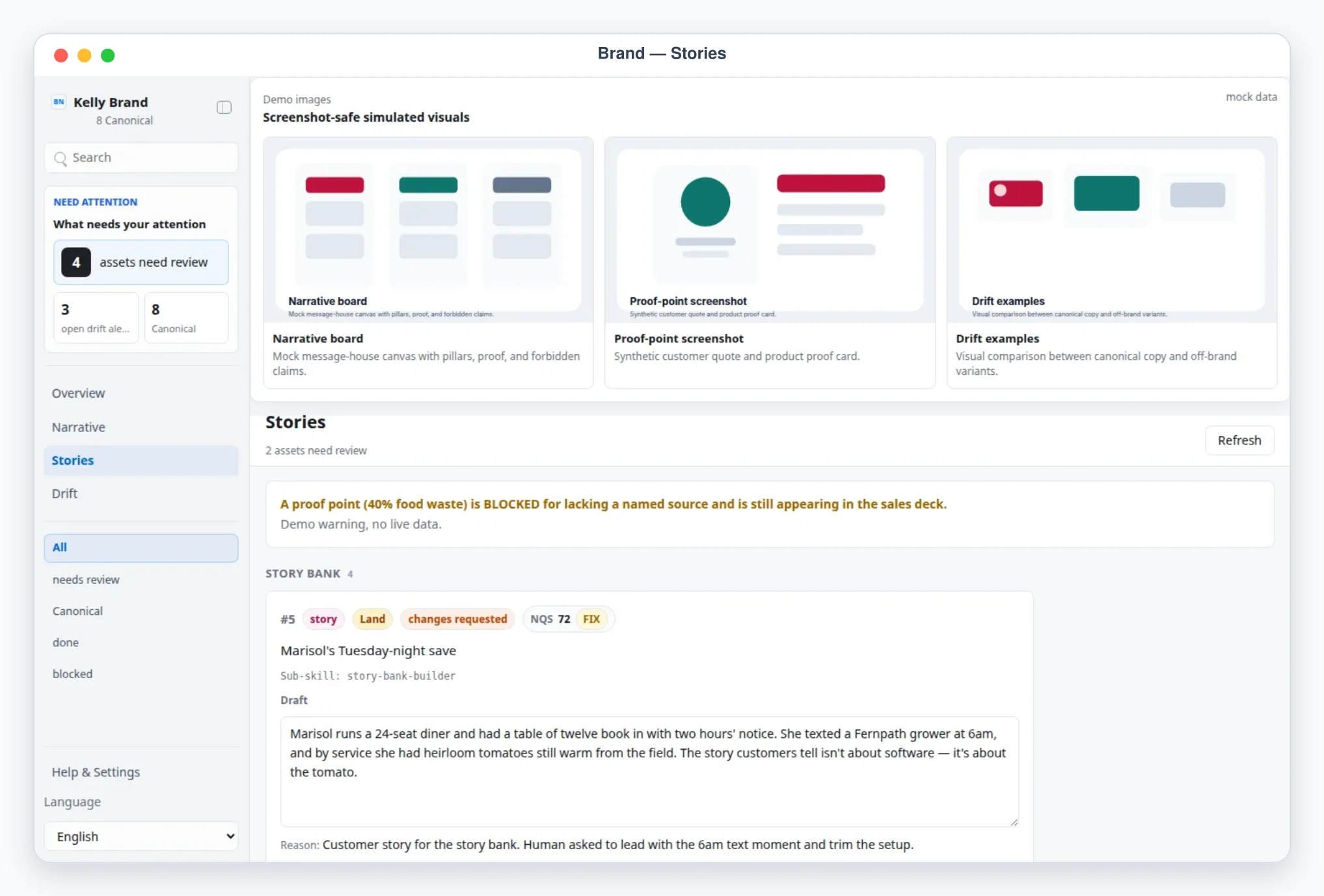This screenshot has height=896, width=1324.
Task: Open Help & Settings
Action: pos(96,772)
